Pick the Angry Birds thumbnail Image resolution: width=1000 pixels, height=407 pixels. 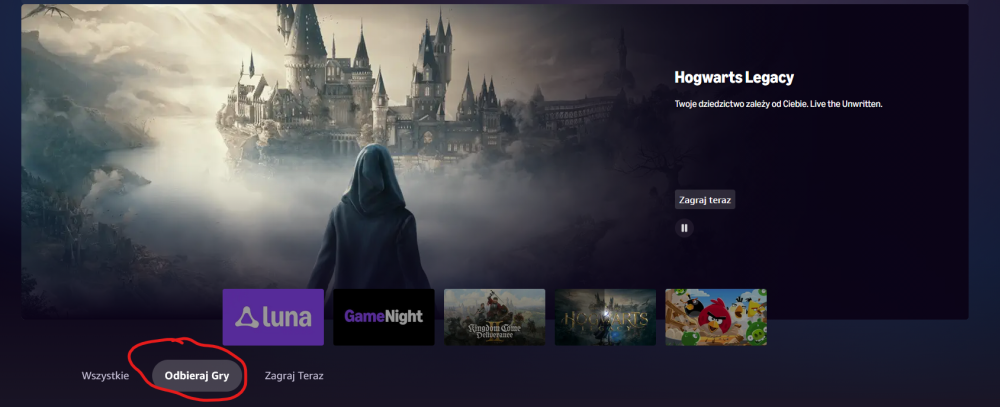click(716, 317)
